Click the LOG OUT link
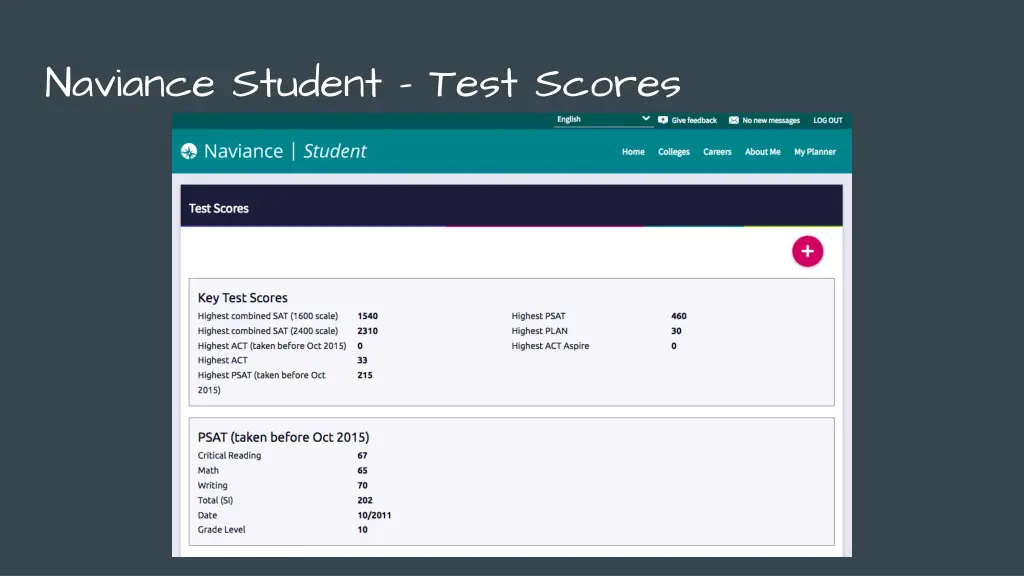 (827, 120)
